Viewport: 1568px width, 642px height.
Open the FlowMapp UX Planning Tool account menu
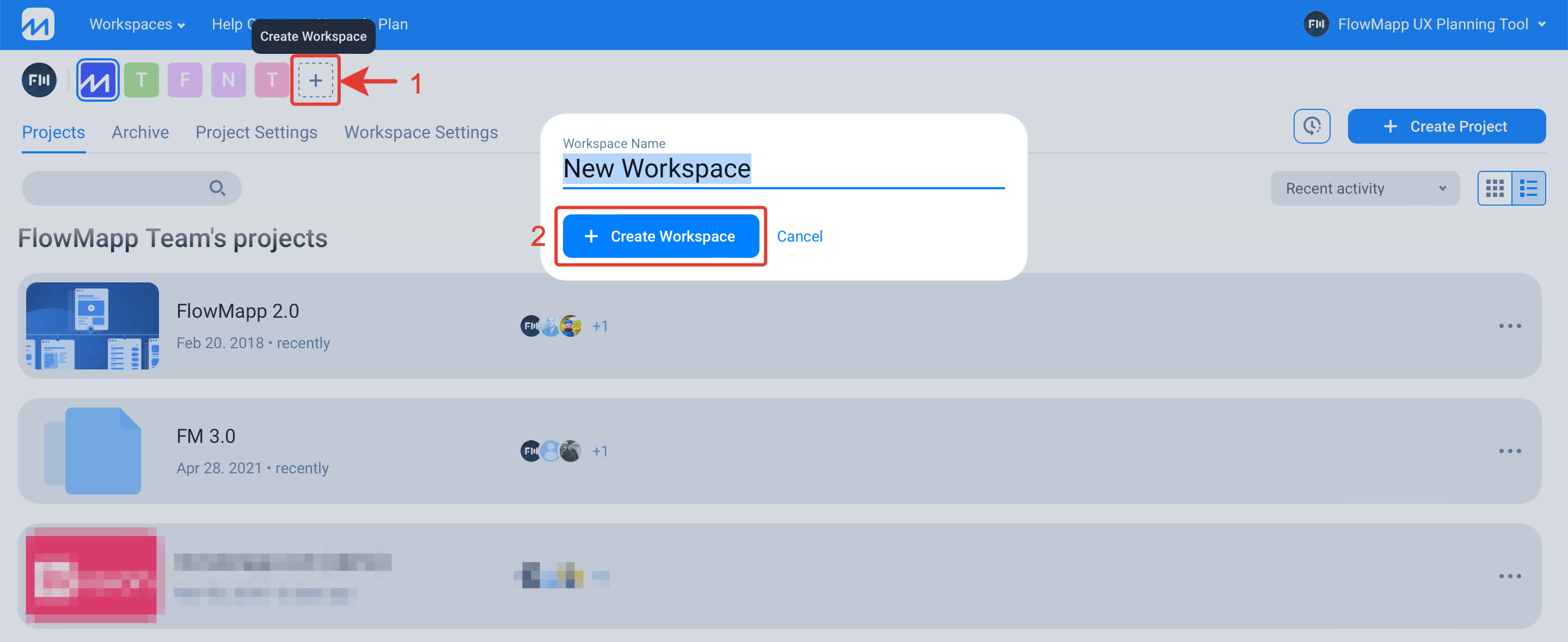tap(1424, 24)
